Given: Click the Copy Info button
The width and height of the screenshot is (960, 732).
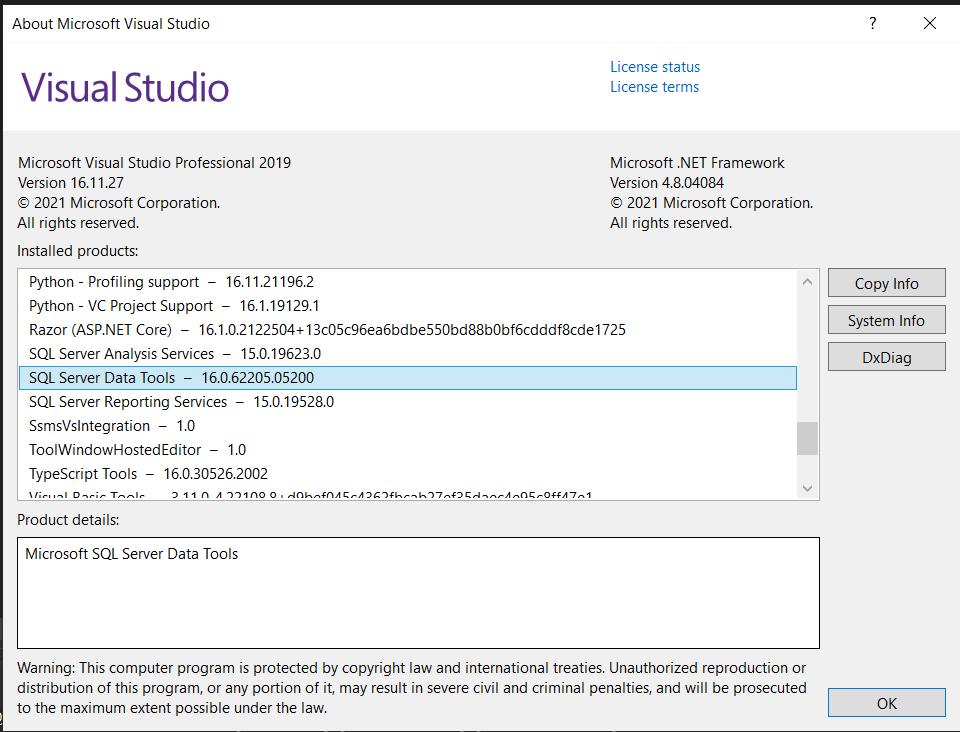Looking at the screenshot, I should pos(887,283).
